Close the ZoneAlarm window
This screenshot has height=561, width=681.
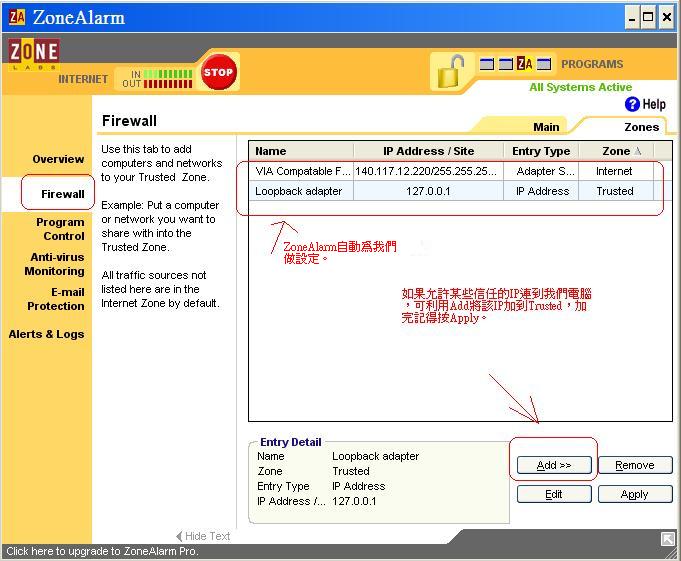point(667,18)
